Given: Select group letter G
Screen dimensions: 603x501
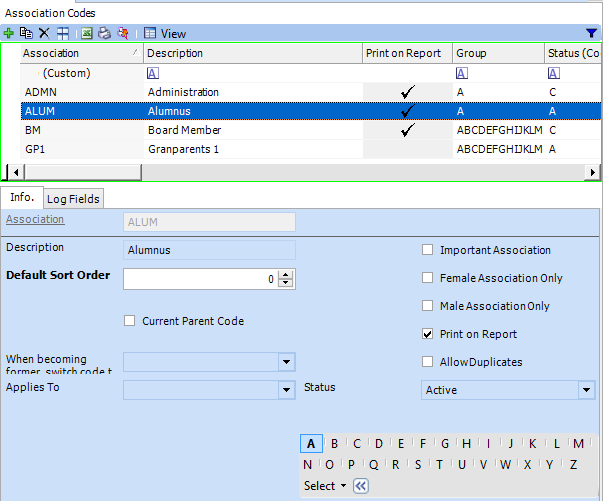Looking at the screenshot, I should [x=445, y=444].
